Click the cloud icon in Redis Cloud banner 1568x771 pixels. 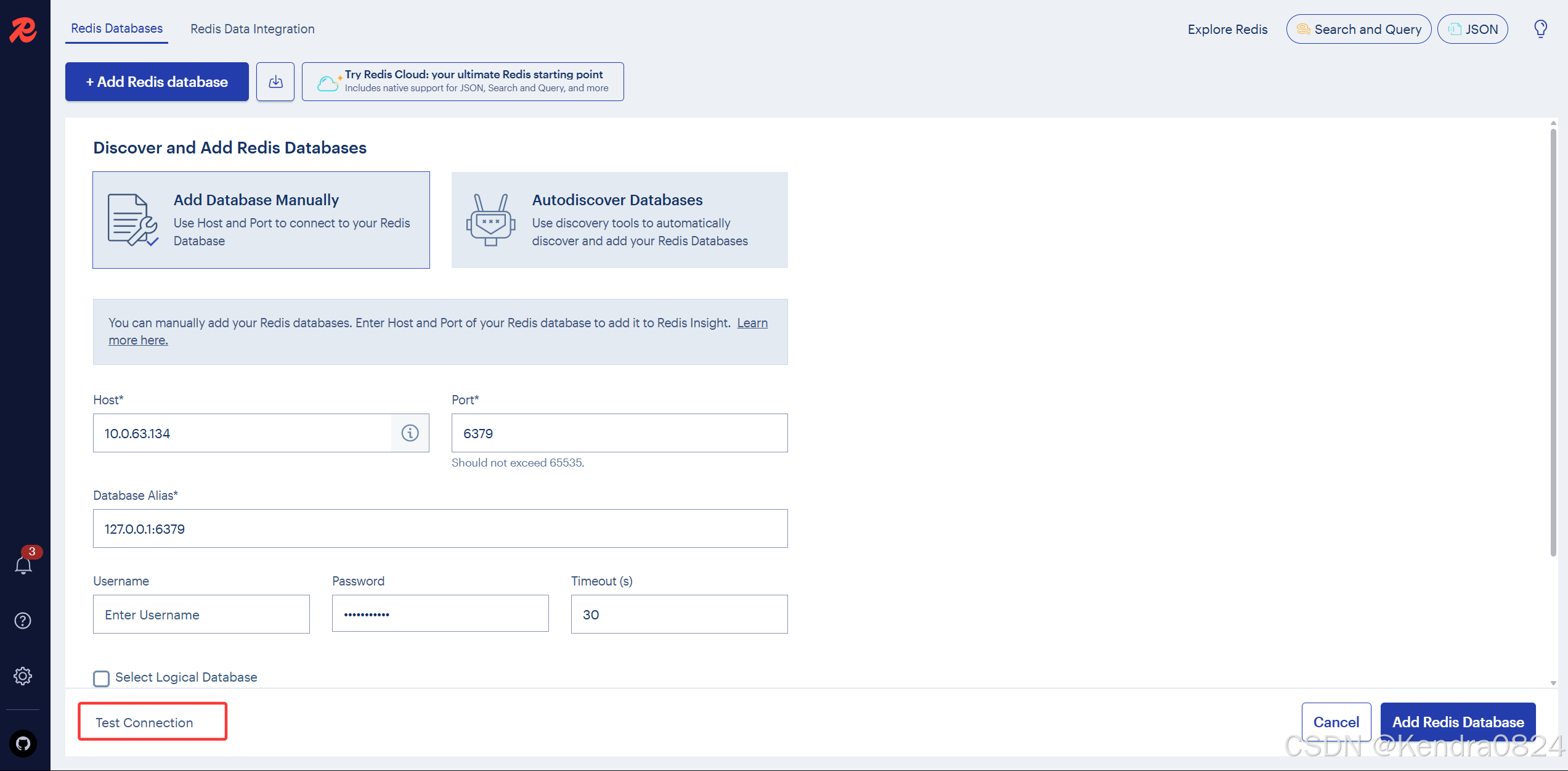[x=328, y=83]
